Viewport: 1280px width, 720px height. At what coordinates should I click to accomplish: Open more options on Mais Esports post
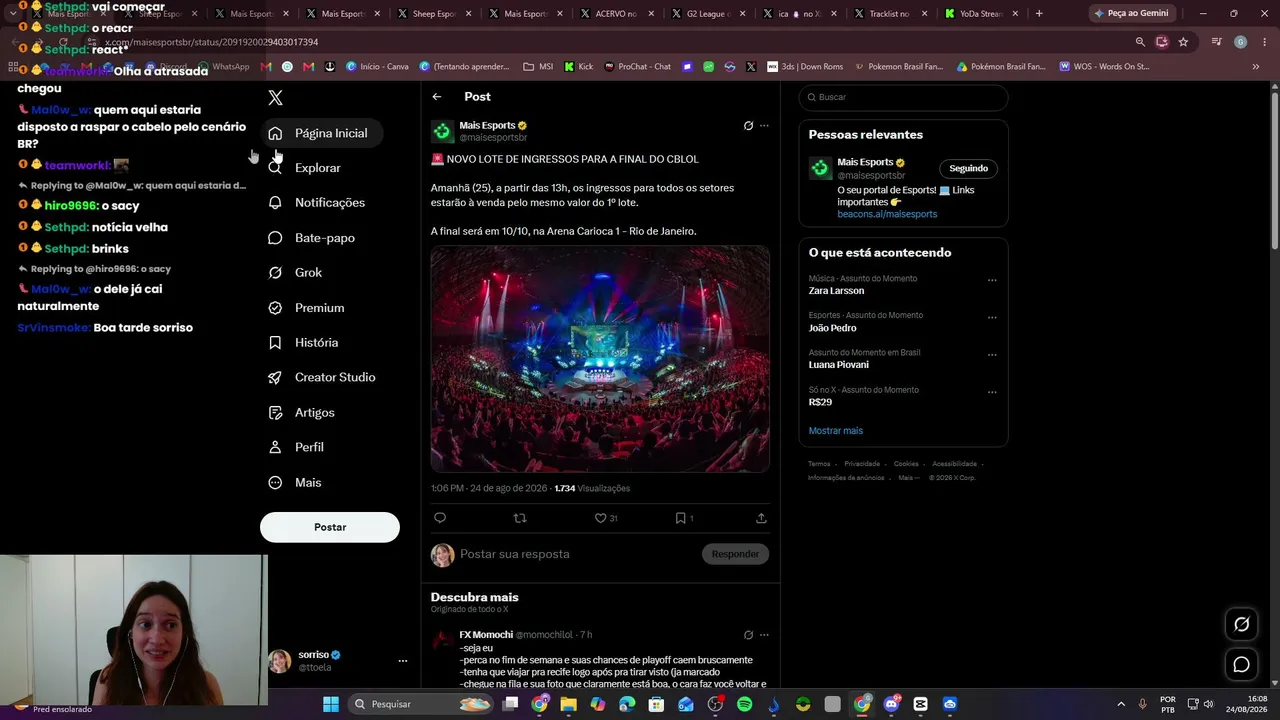764,126
